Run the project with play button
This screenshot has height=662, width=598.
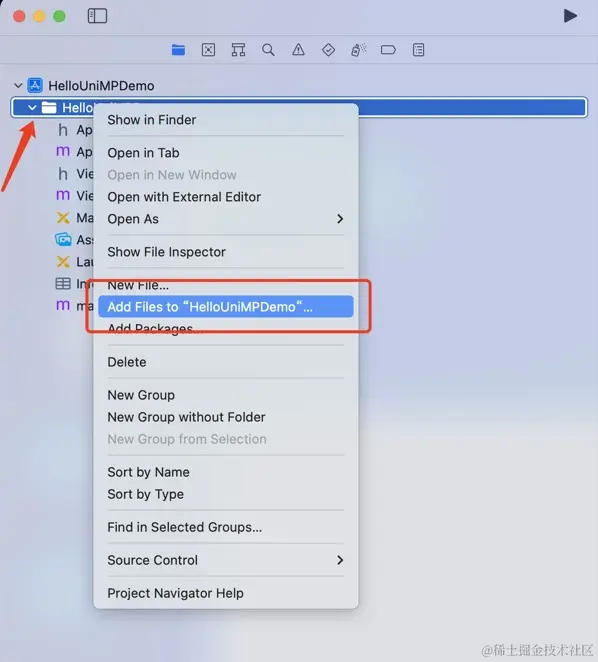tap(570, 16)
